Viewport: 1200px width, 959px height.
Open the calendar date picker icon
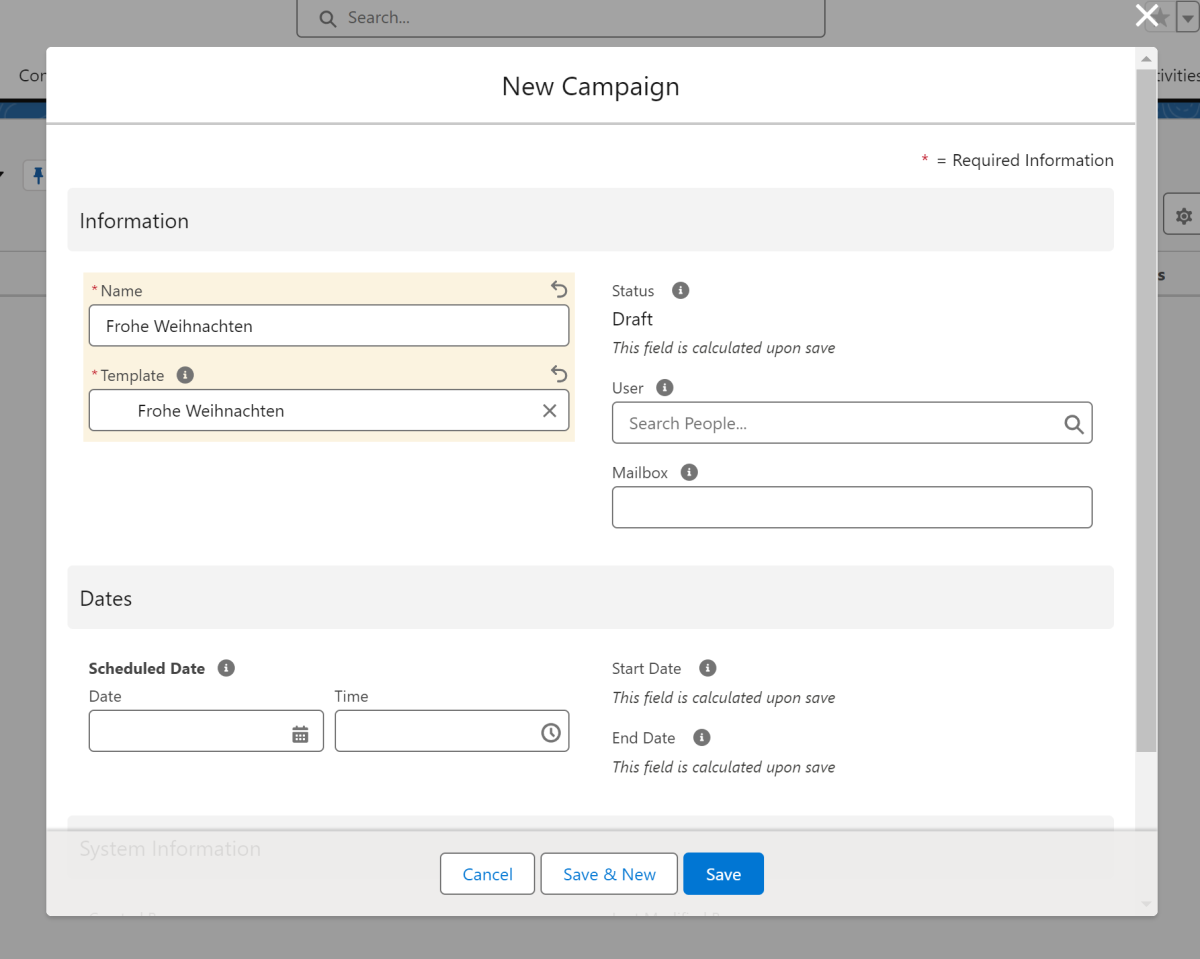(x=300, y=733)
